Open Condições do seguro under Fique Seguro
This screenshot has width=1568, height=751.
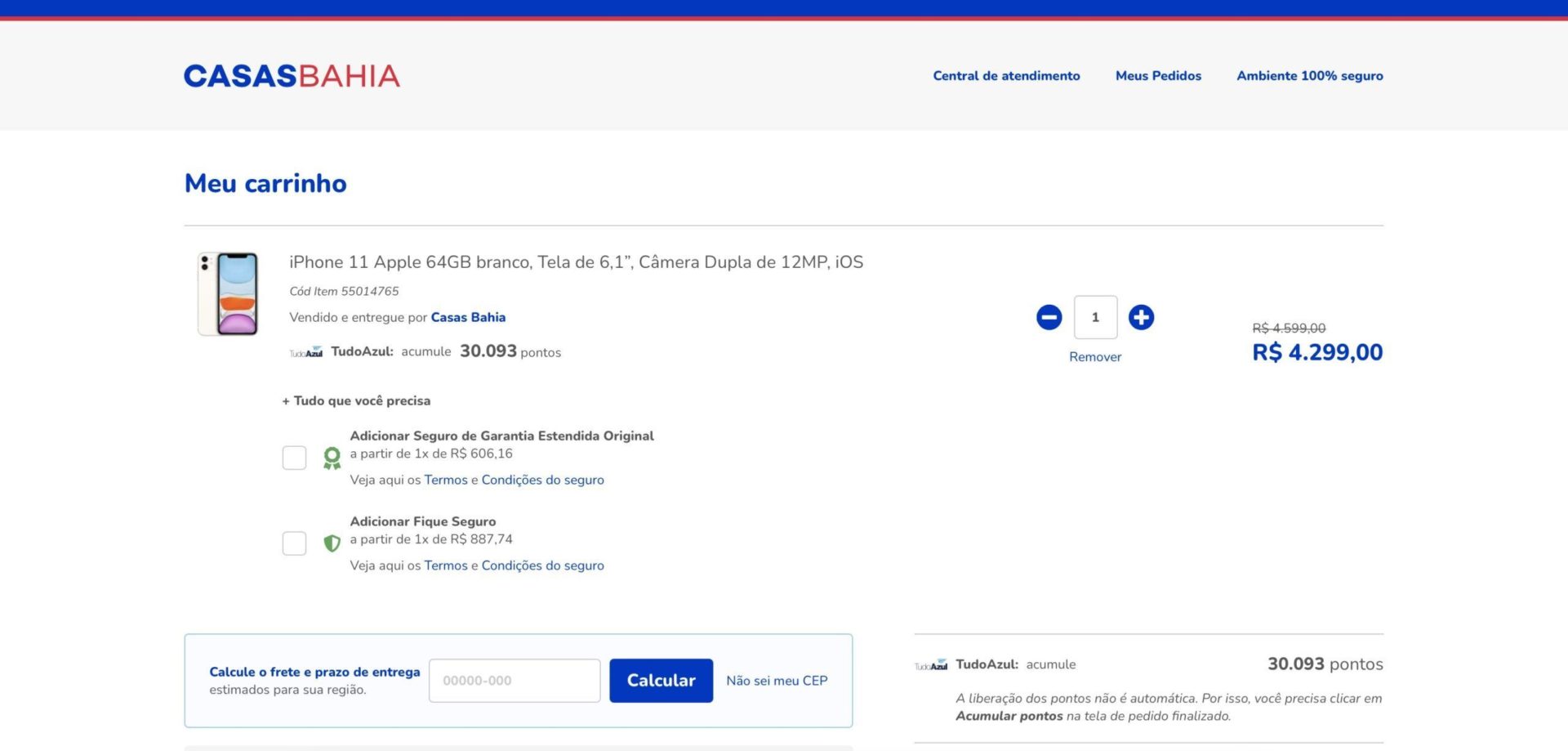(x=543, y=565)
